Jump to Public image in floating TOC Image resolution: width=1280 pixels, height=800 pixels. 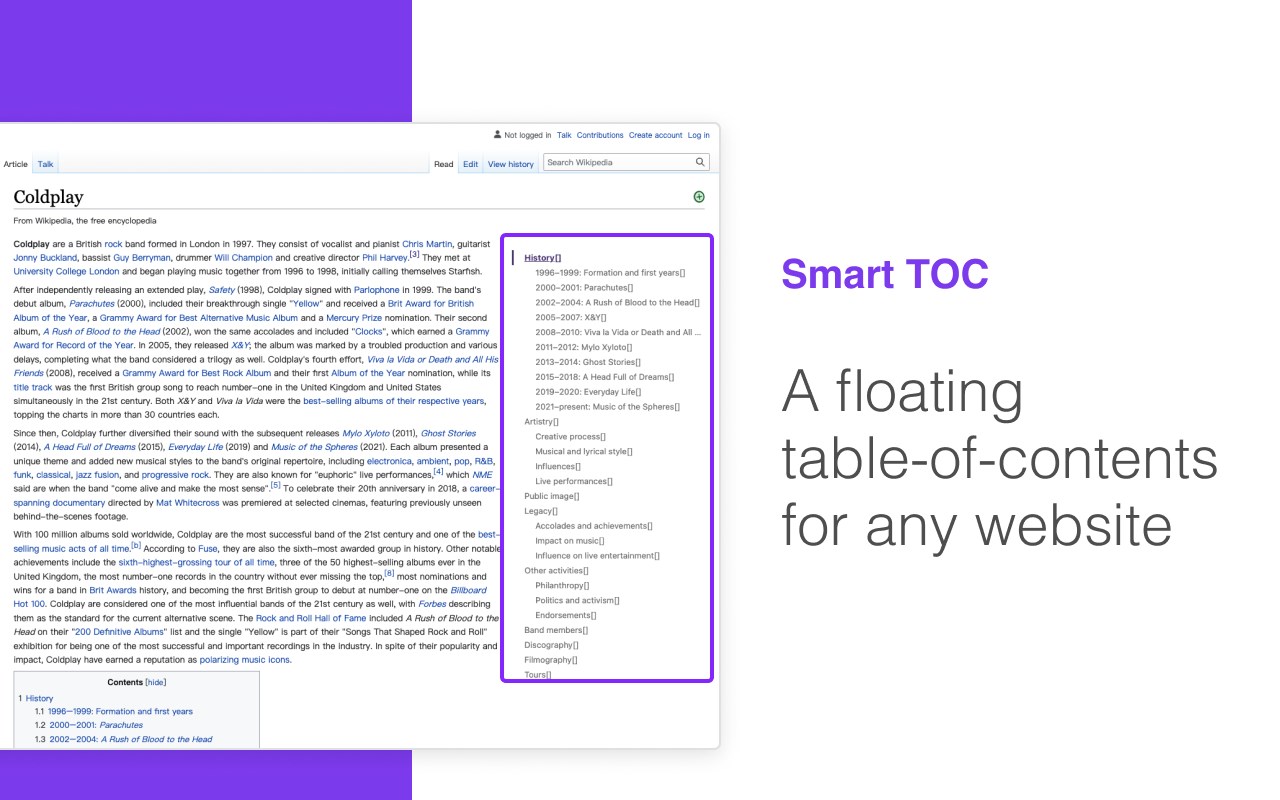click(552, 496)
